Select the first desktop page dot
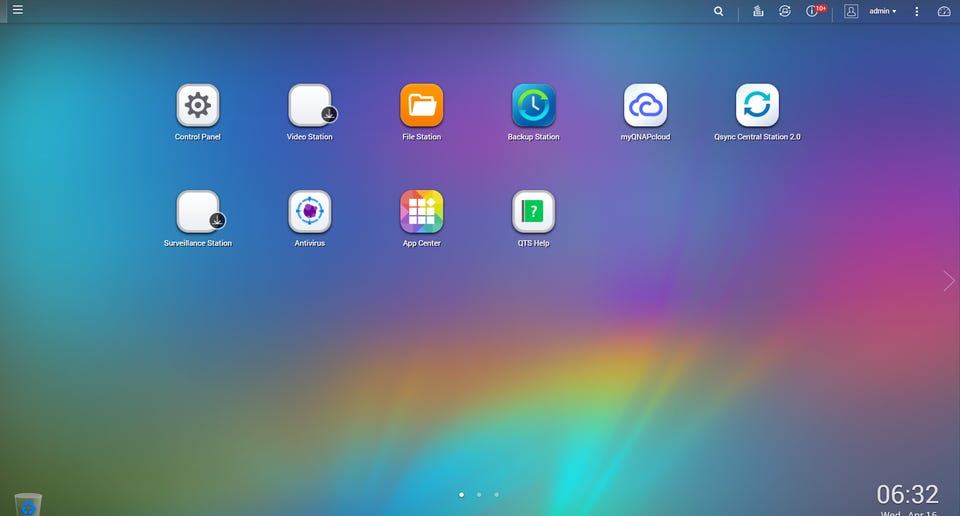The height and width of the screenshot is (516, 960). pyautogui.click(x=462, y=495)
